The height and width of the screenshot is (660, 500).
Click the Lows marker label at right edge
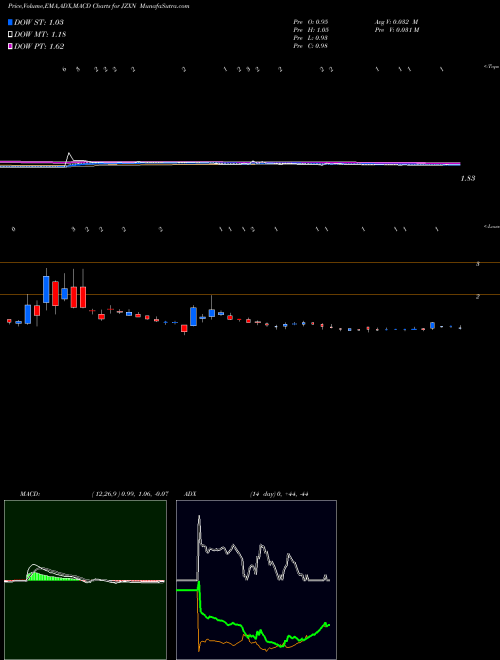tap(492, 226)
